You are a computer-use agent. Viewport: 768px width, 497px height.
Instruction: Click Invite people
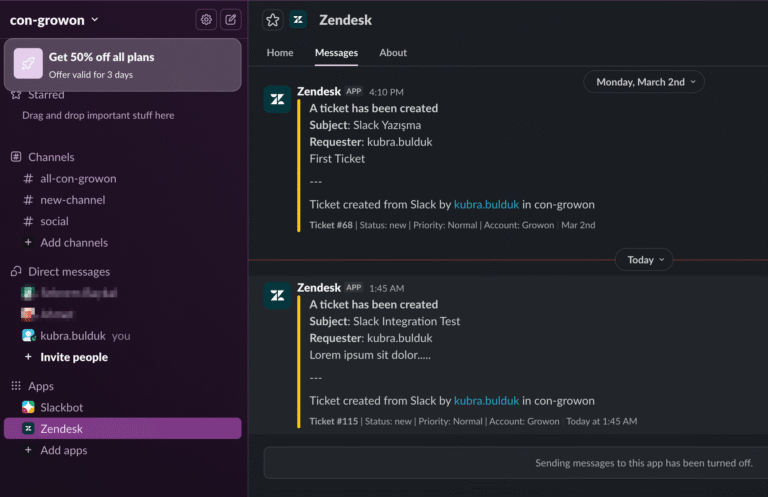click(x=74, y=357)
